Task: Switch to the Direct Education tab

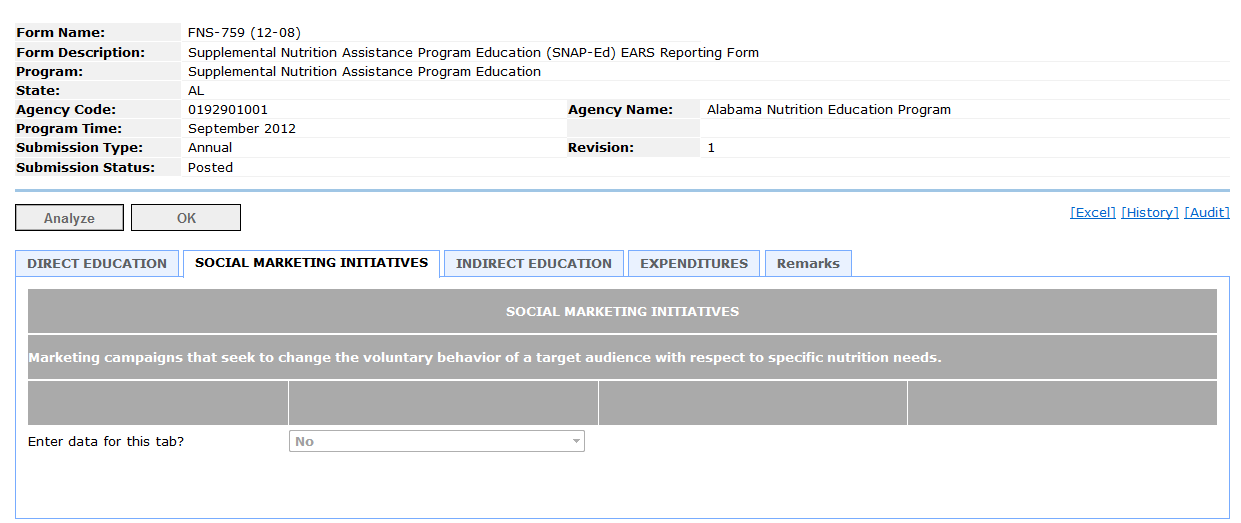Action: pyautogui.click(x=97, y=264)
